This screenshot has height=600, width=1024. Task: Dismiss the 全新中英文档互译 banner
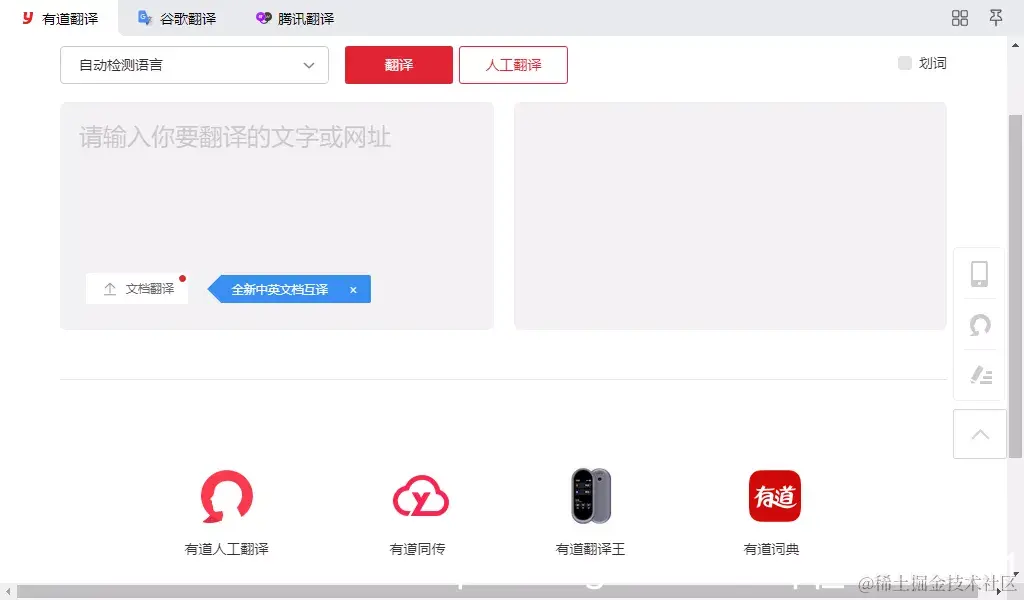point(353,289)
